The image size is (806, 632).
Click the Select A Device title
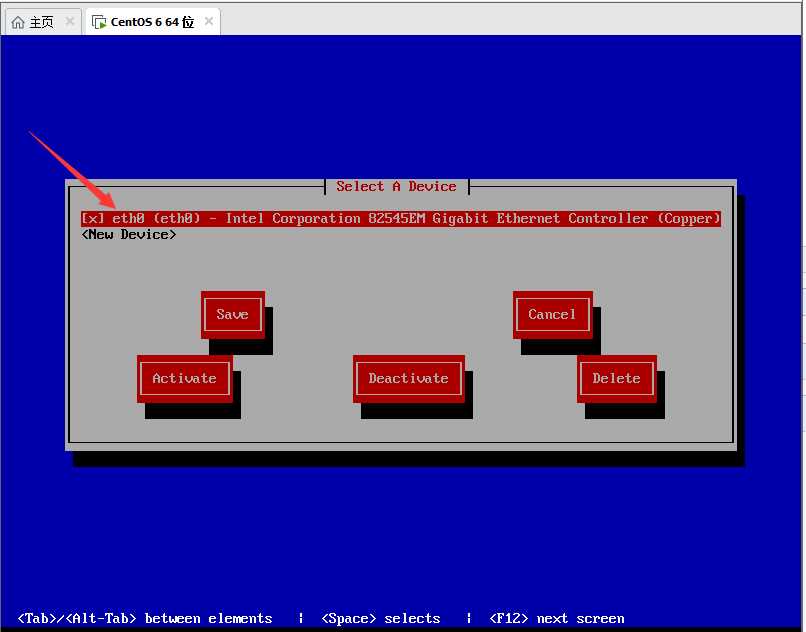(x=396, y=186)
